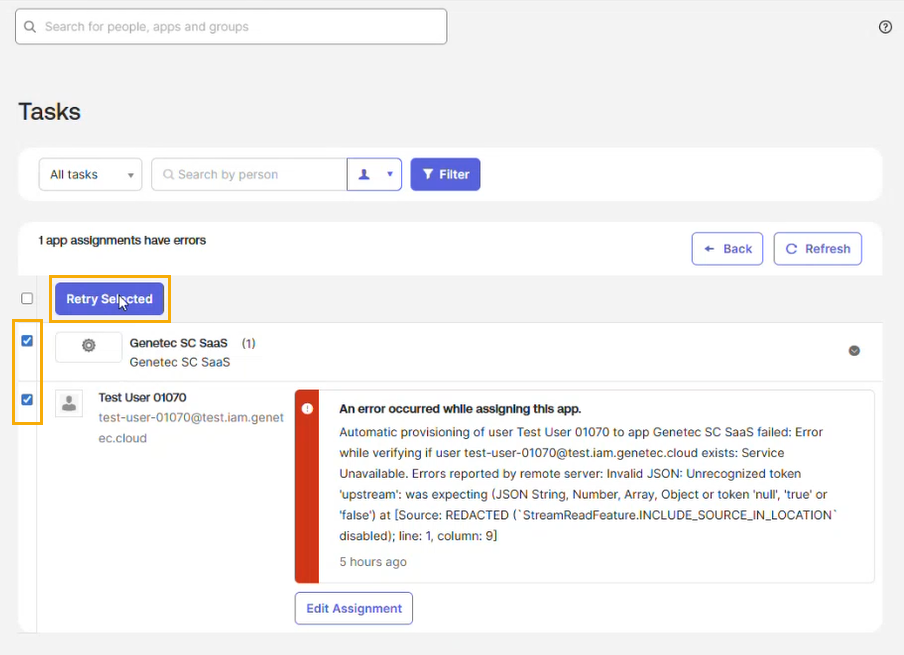This screenshot has height=655, width=904.
Task: Click the Test User 01070 name
Action: pos(142,397)
